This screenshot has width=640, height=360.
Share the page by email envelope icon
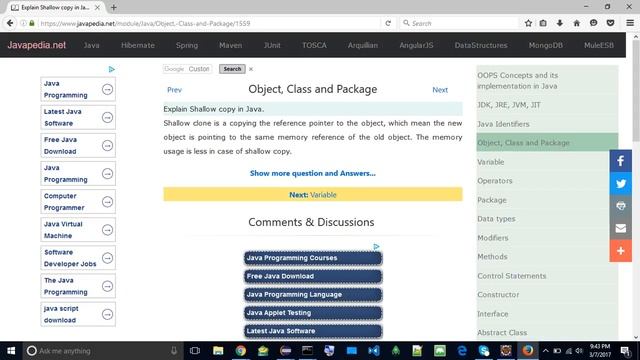coord(620,228)
